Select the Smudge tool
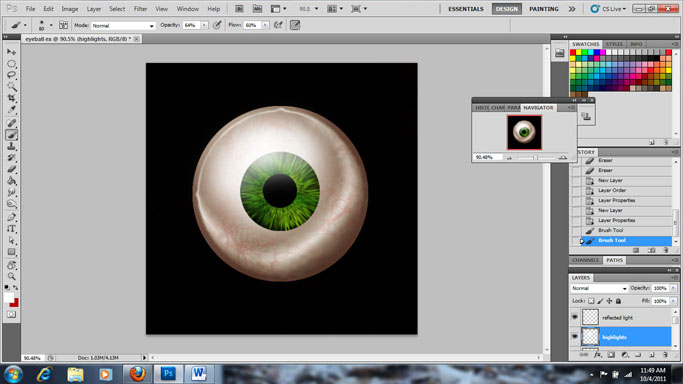This screenshot has height=384, width=683. click(11, 192)
